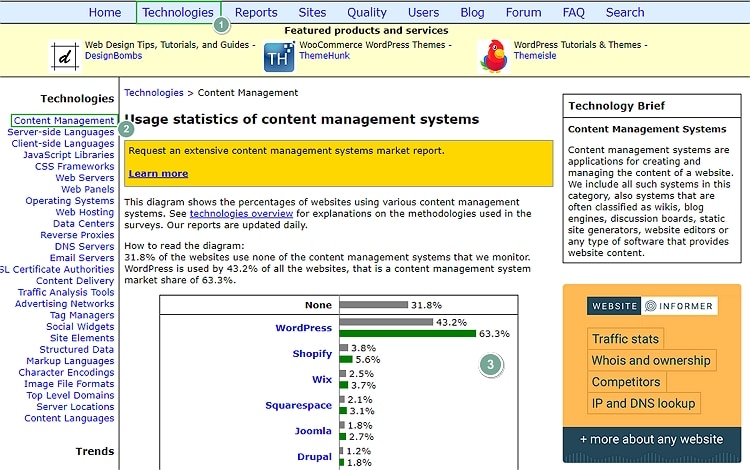The width and height of the screenshot is (750, 470).
Task: Open Character Encodings sidebar link
Action: 66,372
